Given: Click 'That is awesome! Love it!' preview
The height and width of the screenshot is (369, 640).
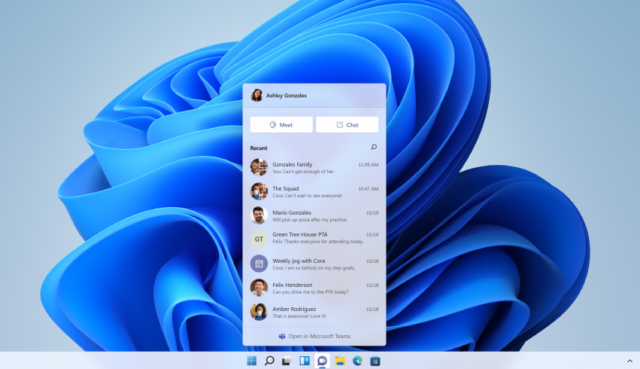Looking at the screenshot, I should pyautogui.click(x=299, y=316).
